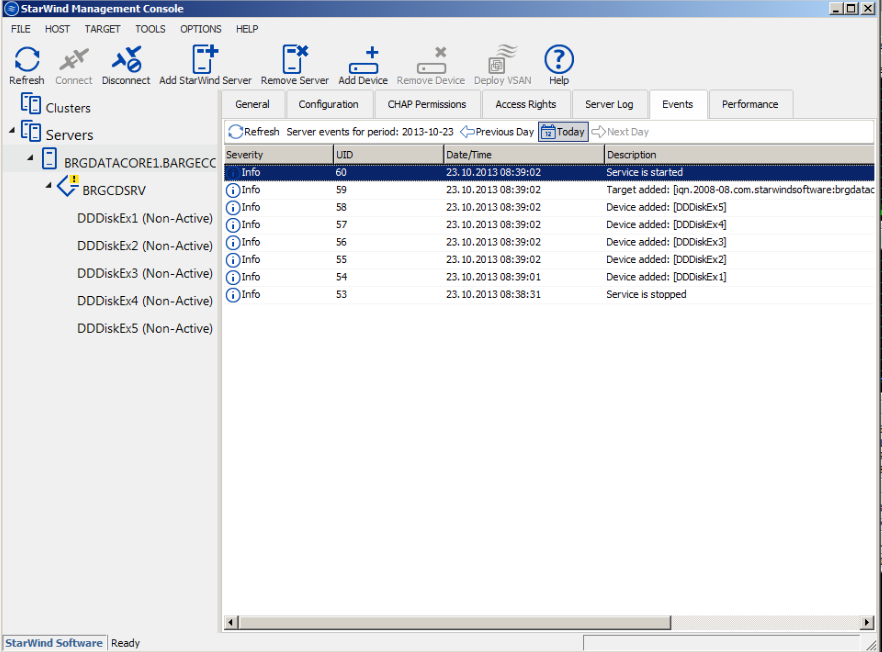Click info icon on UID 56 row
This screenshot has width=882, height=652.
point(232,242)
